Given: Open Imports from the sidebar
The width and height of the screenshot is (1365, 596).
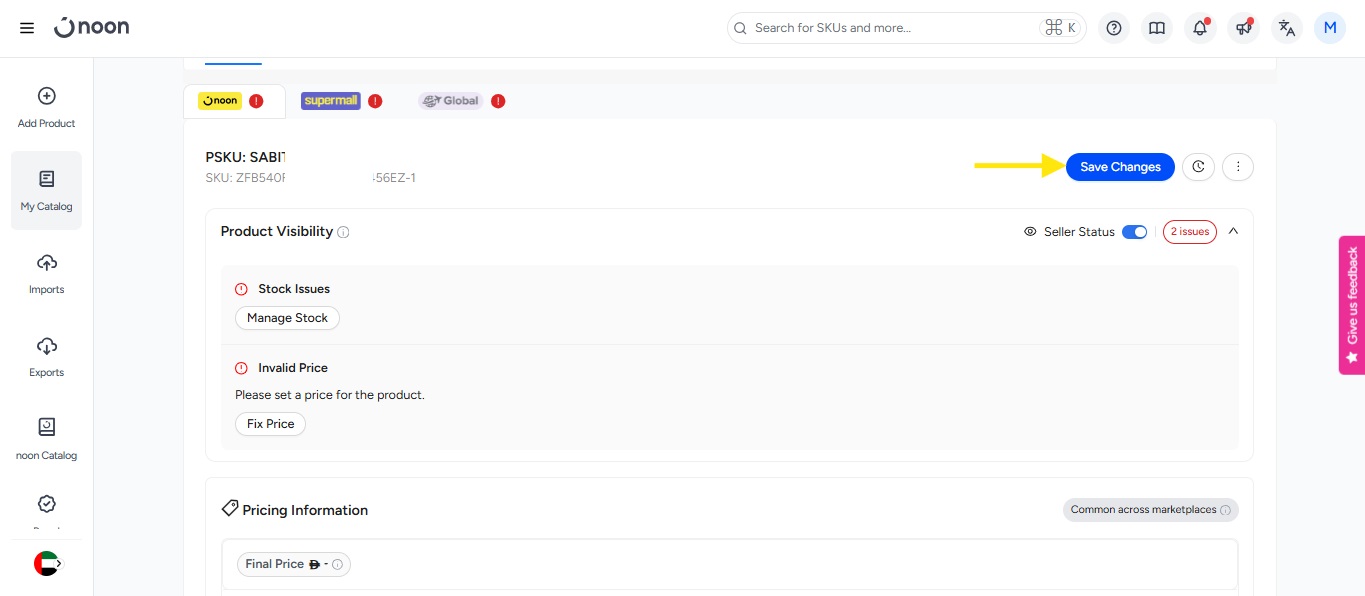Looking at the screenshot, I should (46, 274).
